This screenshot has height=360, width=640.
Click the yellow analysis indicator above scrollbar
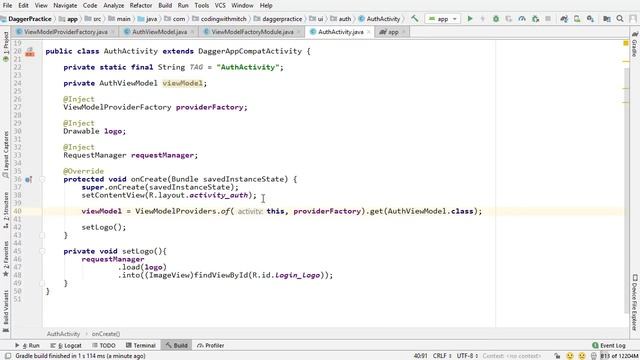[626, 43]
